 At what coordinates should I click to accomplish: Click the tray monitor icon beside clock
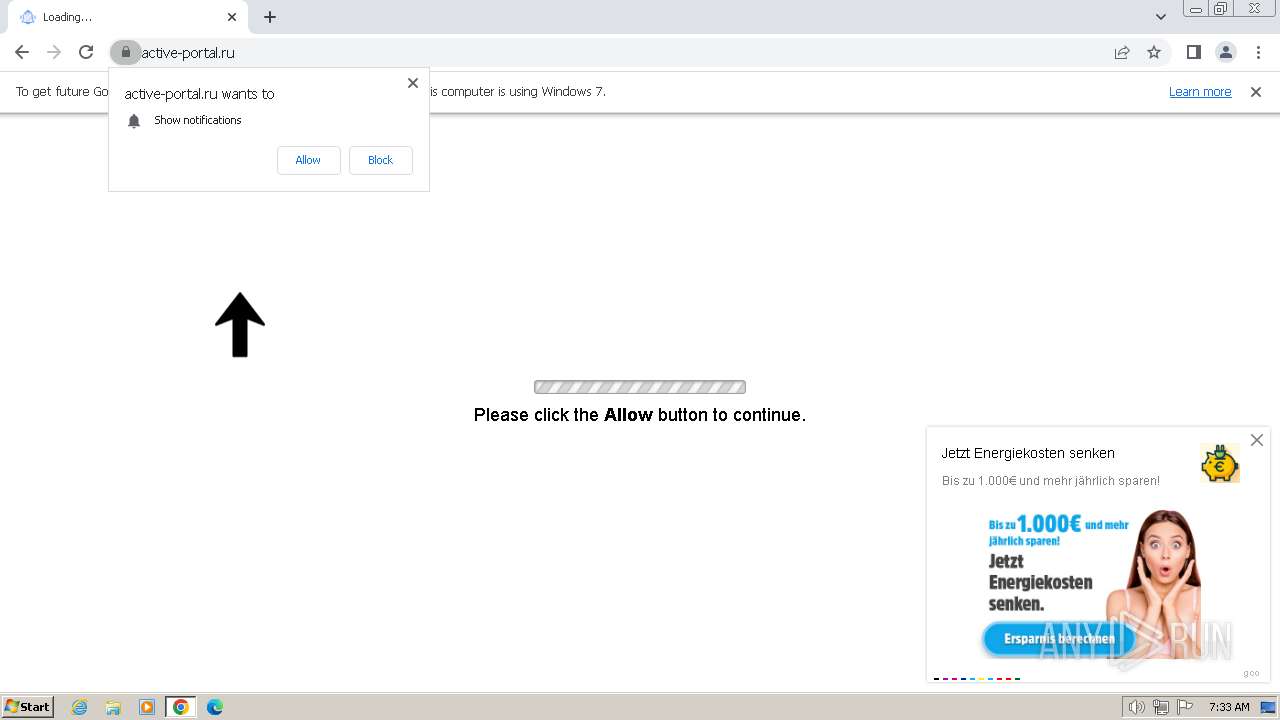coord(1268,707)
